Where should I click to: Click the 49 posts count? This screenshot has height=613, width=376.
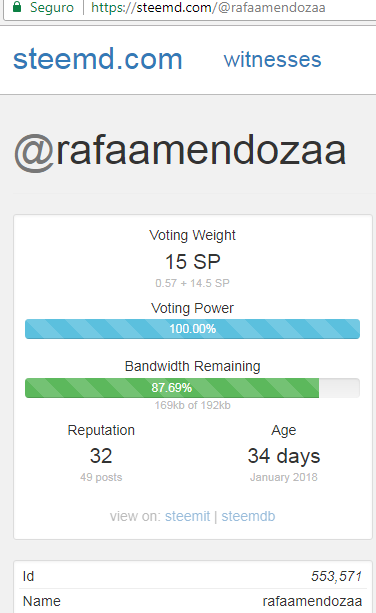101,477
